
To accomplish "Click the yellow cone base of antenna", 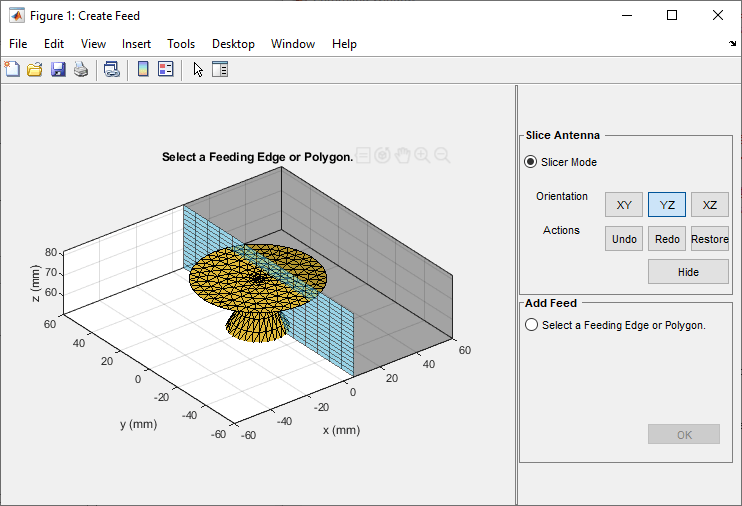I will 258,327.
